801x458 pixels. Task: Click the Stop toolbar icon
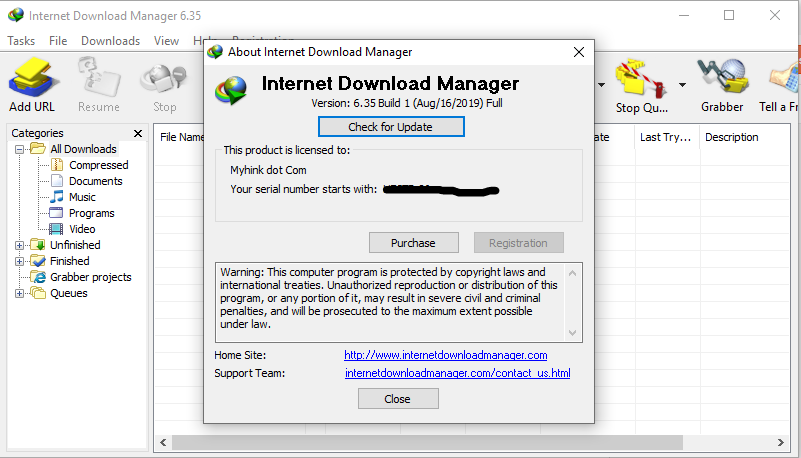click(x=164, y=78)
